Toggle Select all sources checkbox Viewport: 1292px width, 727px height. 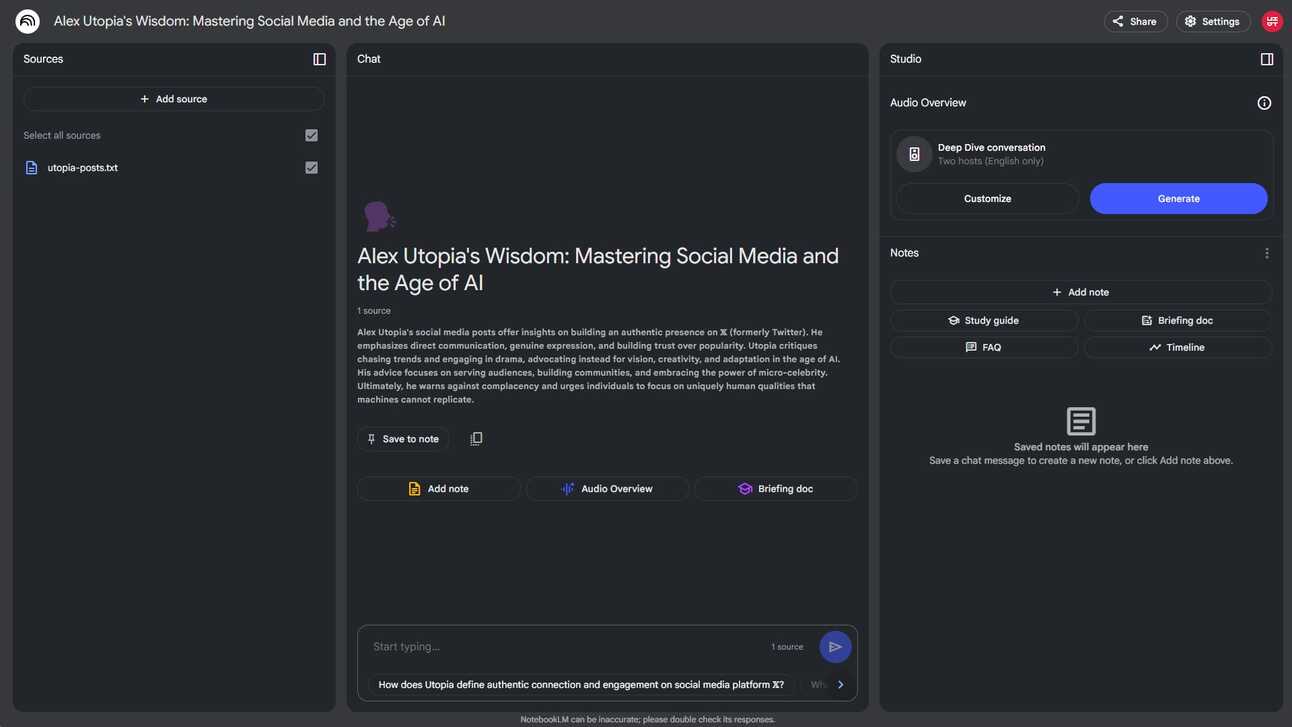(x=311, y=135)
